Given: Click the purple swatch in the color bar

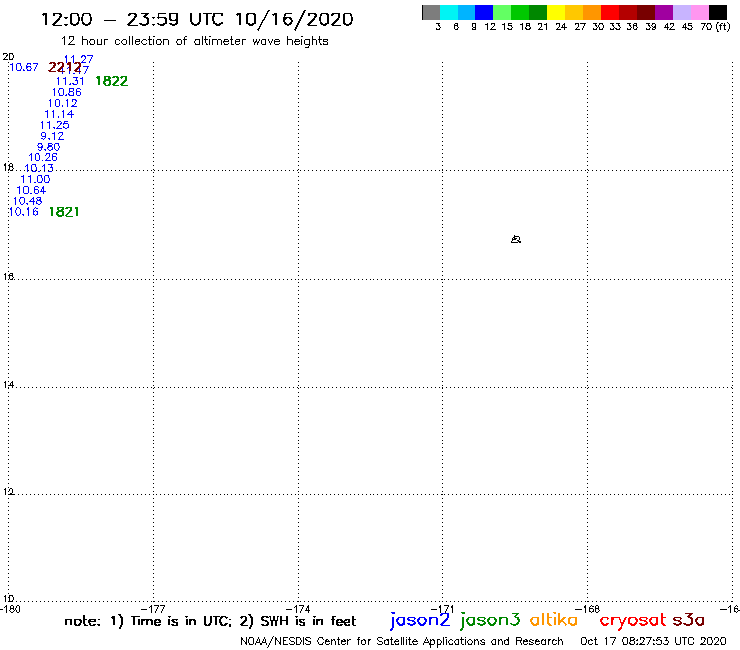Looking at the screenshot, I should pos(664,12).
